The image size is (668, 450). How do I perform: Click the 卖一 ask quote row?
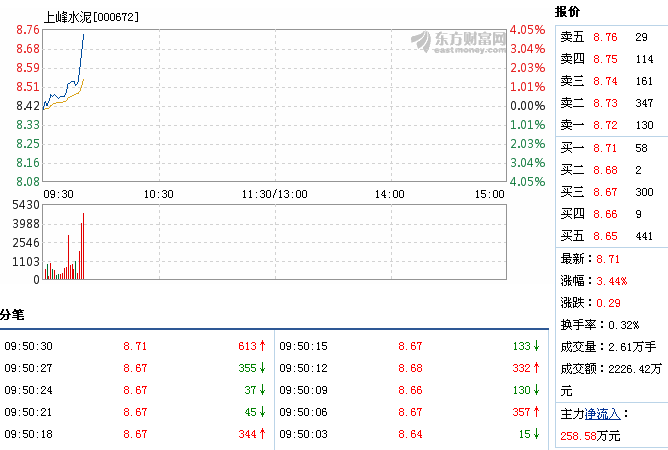tap(608, 124)
